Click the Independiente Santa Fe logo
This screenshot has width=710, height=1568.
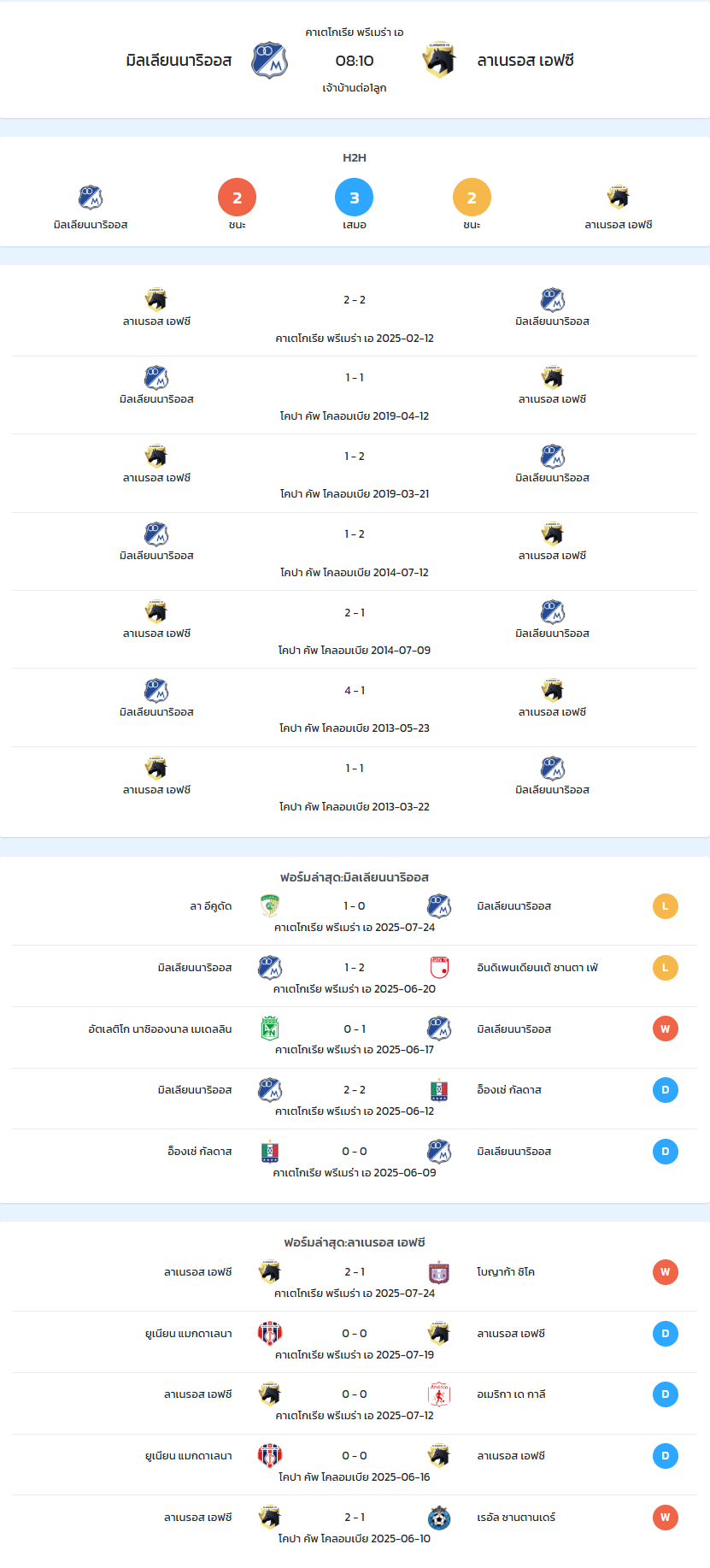[439, 968]
